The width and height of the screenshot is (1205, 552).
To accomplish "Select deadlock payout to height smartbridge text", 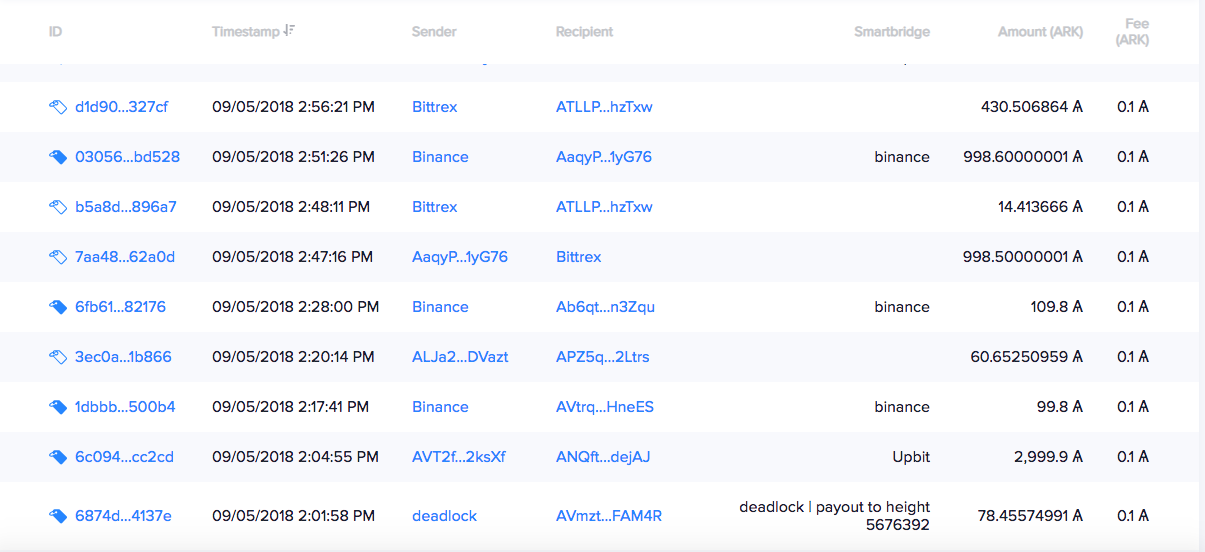I will click(835, 516).
